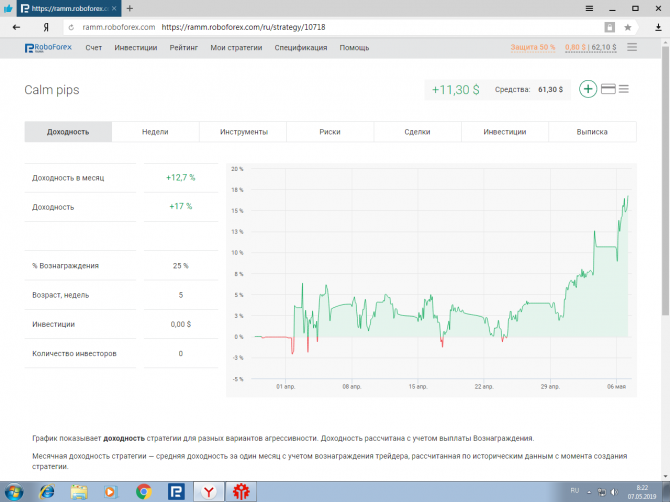
Task: Open media player icon in taskbar
Action: click(x=111, y=492)
